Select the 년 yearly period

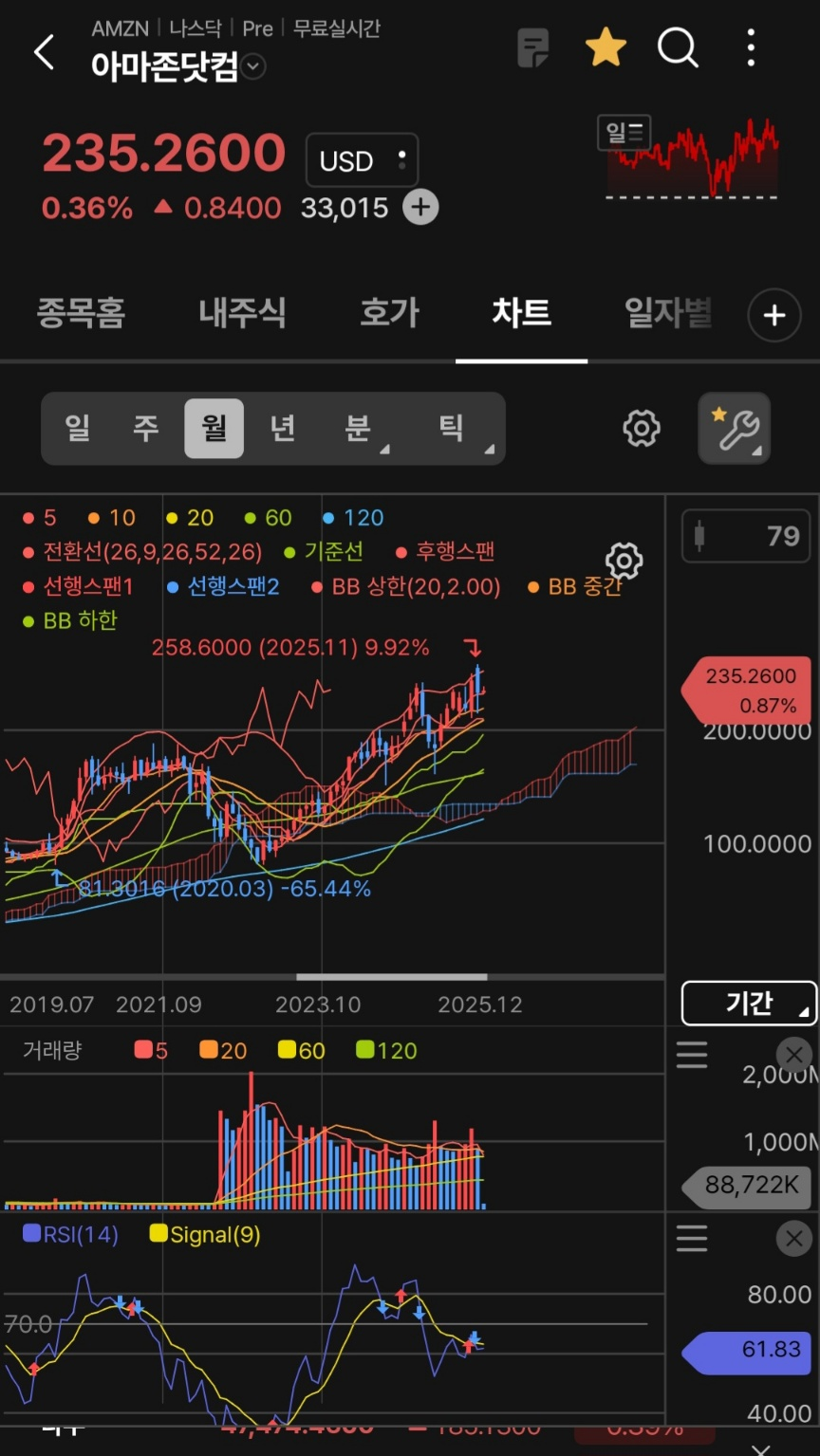click(282, 428)
